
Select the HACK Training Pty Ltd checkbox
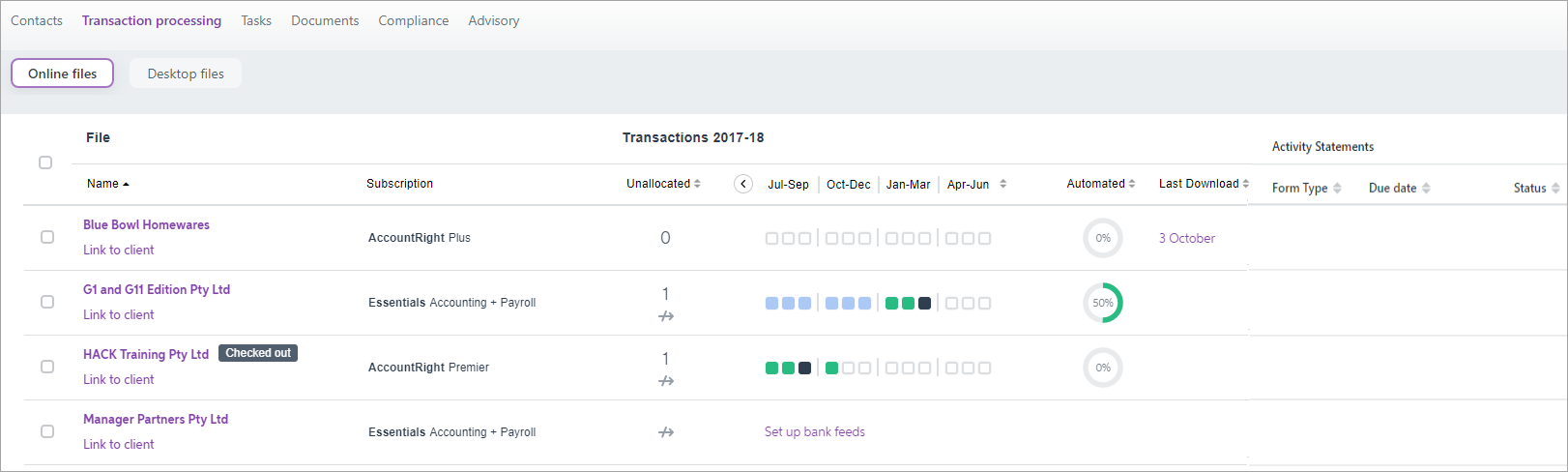point(47,367)
